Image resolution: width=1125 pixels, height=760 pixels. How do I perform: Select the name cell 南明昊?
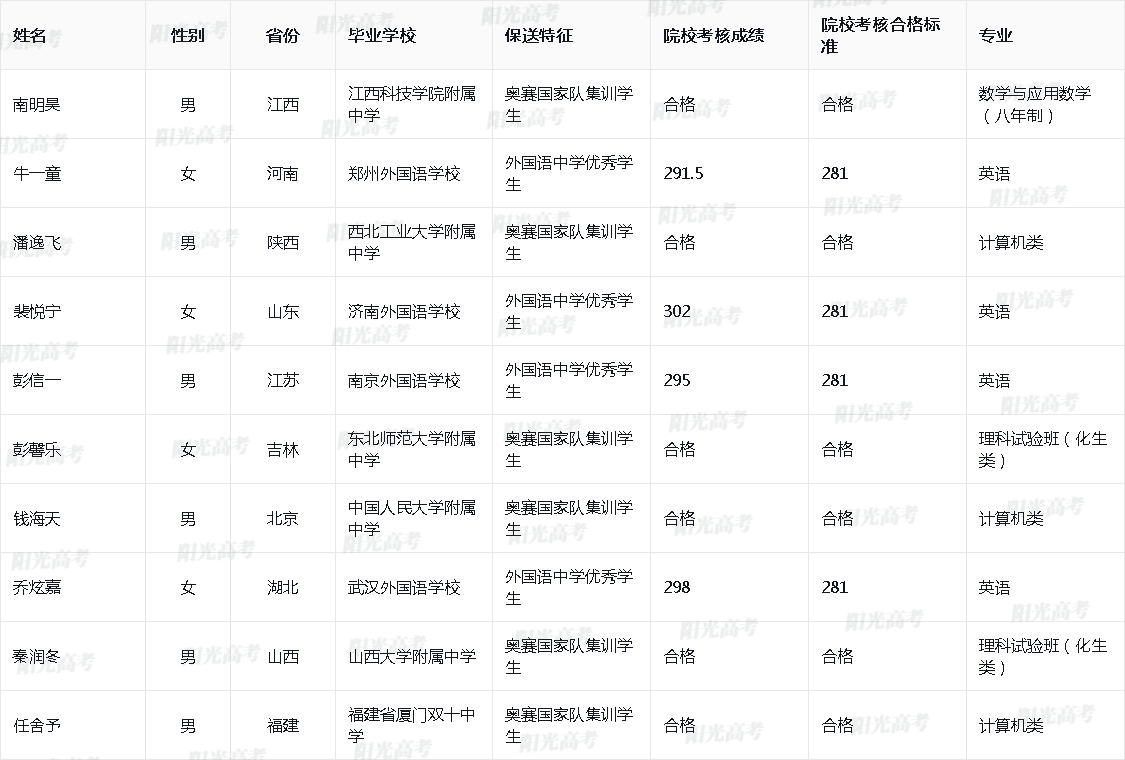pos(37,104)
